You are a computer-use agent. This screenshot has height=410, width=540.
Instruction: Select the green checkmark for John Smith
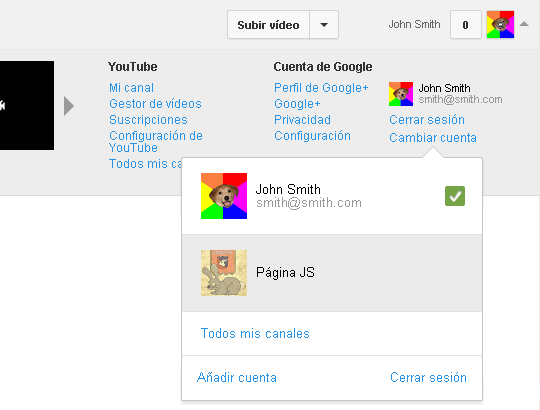455,196
